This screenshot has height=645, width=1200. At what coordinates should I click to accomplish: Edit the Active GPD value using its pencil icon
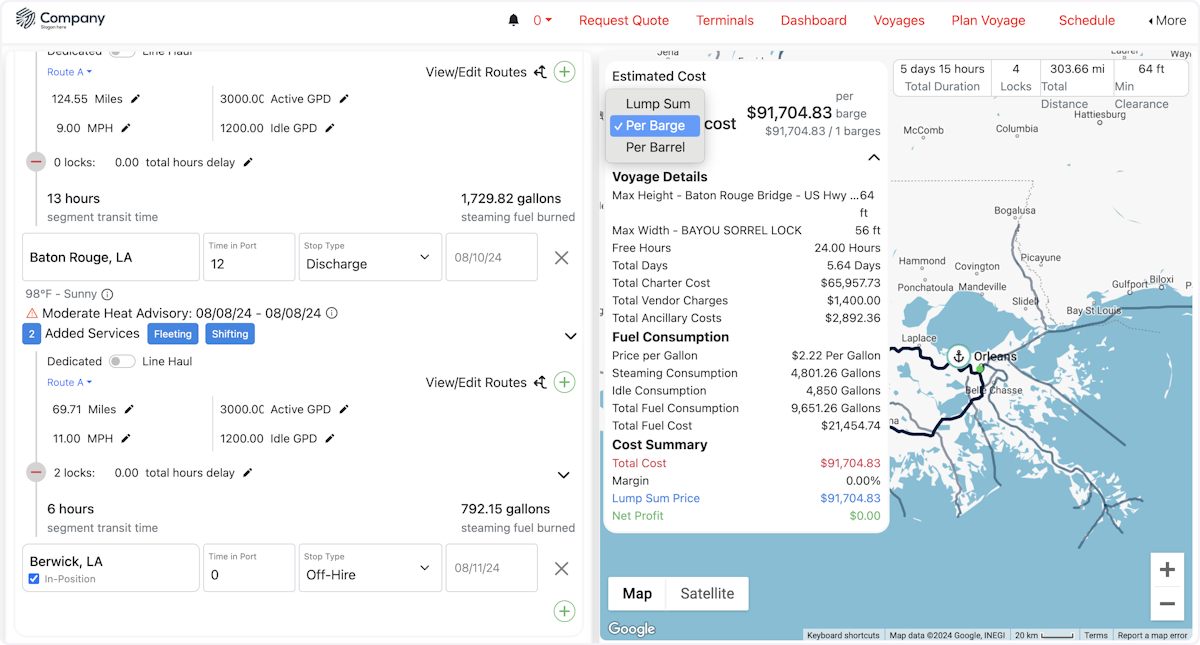[344, 100]
